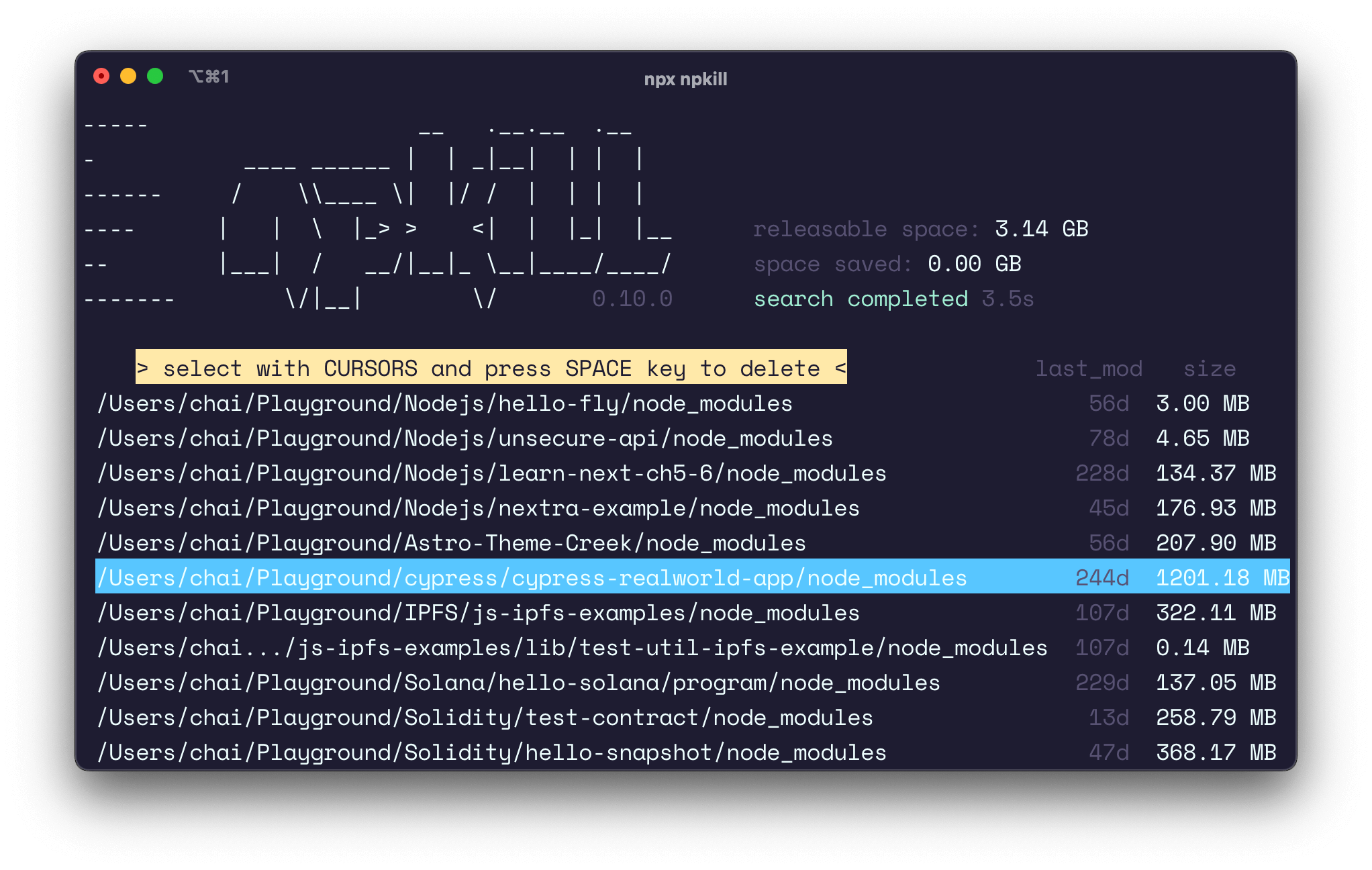Click the 244d last modified value
This screenshot has height=870, width=1372.
click(1101, 578)
